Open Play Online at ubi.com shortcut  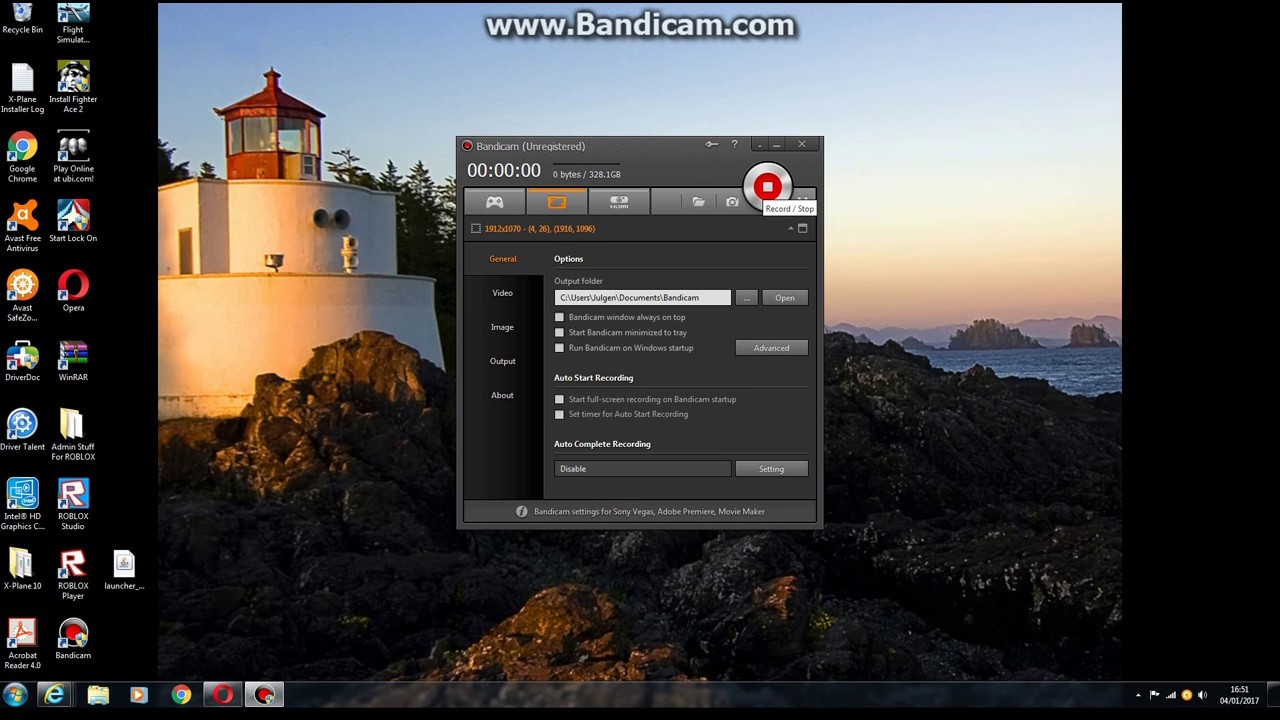(x=73, y=158)
